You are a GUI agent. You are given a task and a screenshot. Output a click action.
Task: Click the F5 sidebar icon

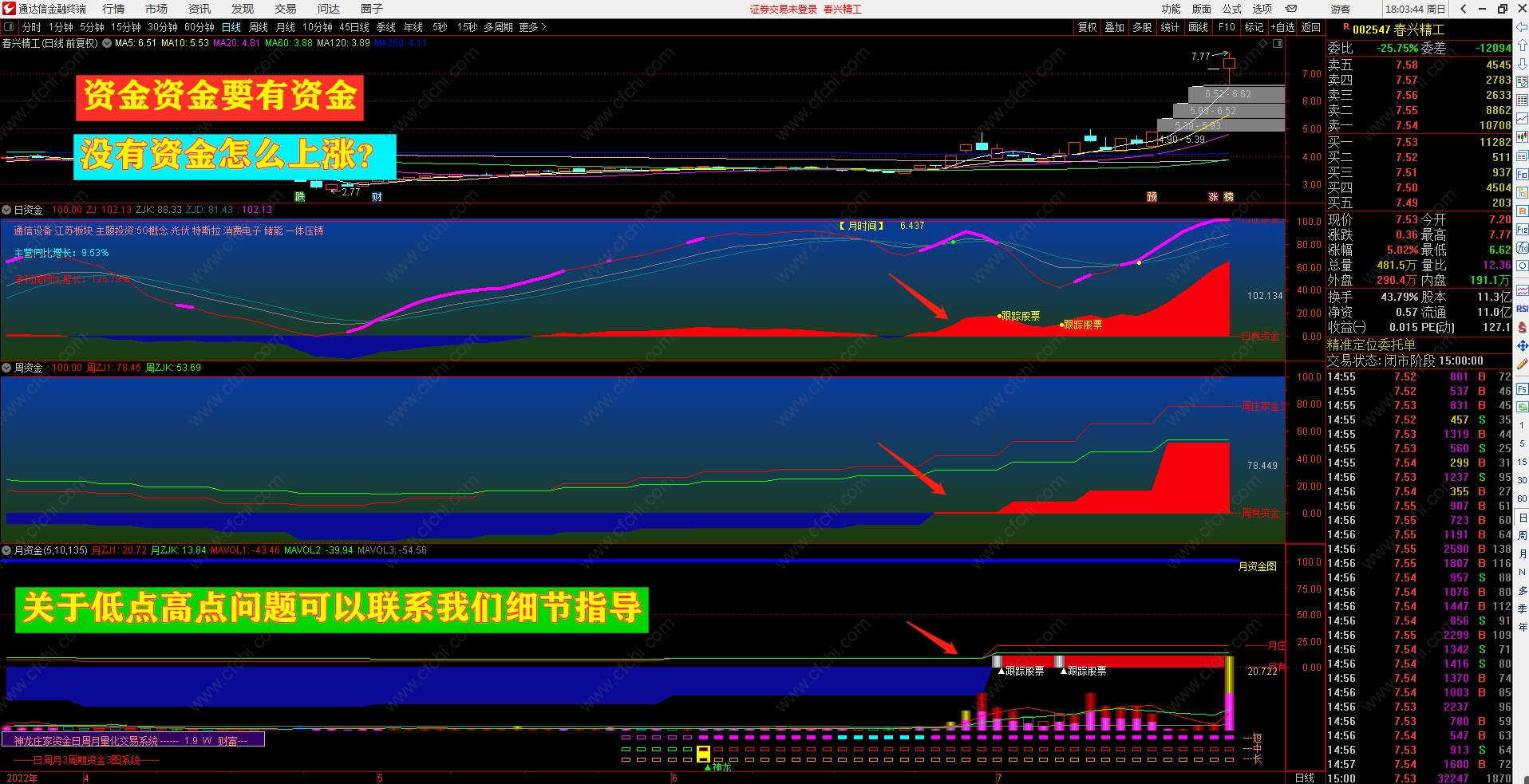click(x=1522, y=389)
